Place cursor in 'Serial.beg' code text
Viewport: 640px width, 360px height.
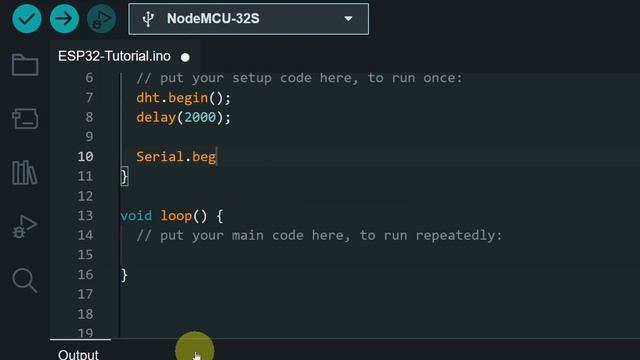point(176,157)
